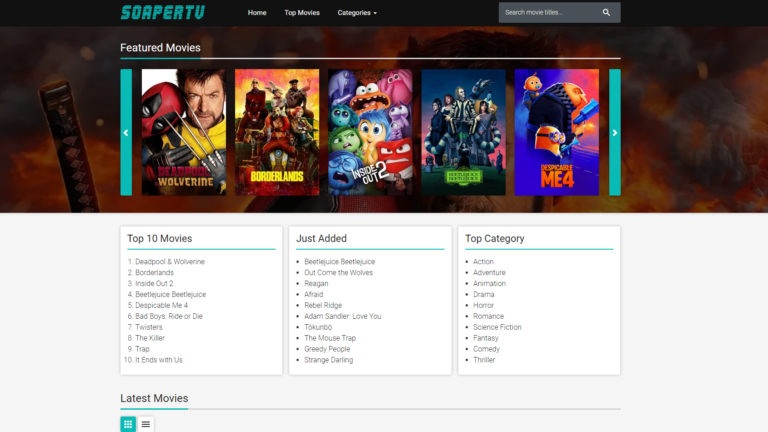Viewport: 768px width, 432px height.
Task: Click the Featured Movies heading
Action: click(160, 48)
